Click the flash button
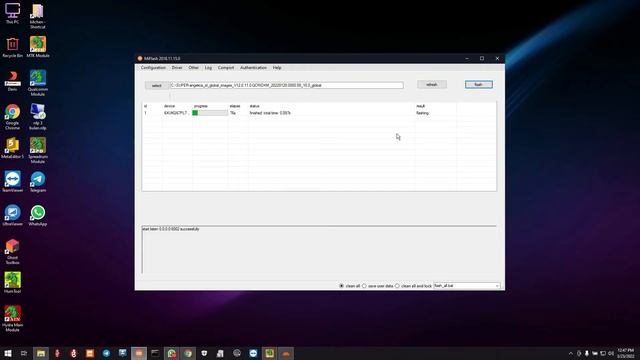This screenshot has width=640, height=360. [478, 84]
